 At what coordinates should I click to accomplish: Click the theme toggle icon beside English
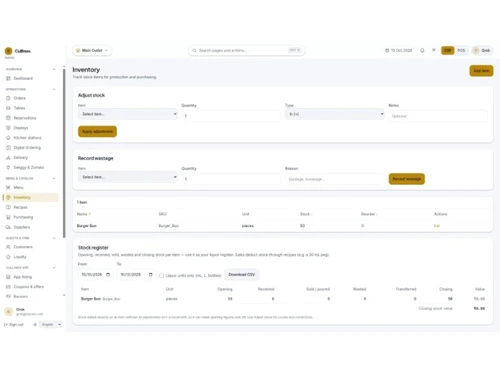point(35,324)
